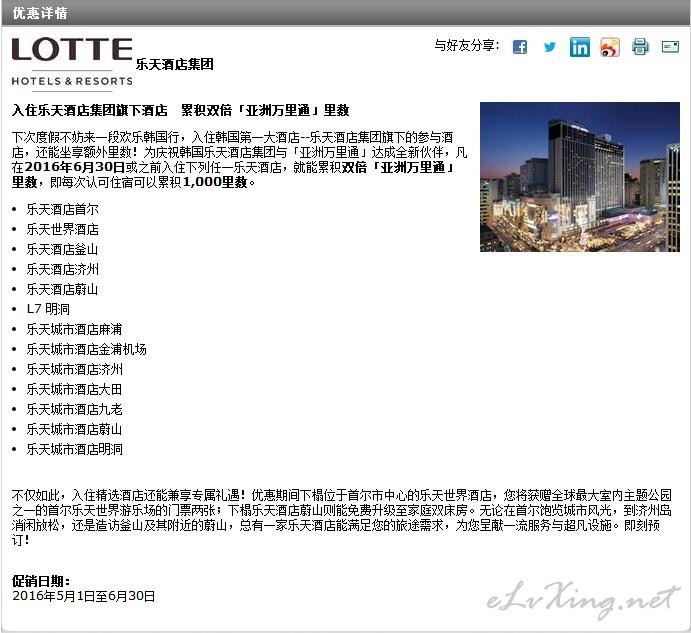This screenshot has height=633, width=691.
Task: Click the 乐天酒店集团 label
Action: click(175, 64)
